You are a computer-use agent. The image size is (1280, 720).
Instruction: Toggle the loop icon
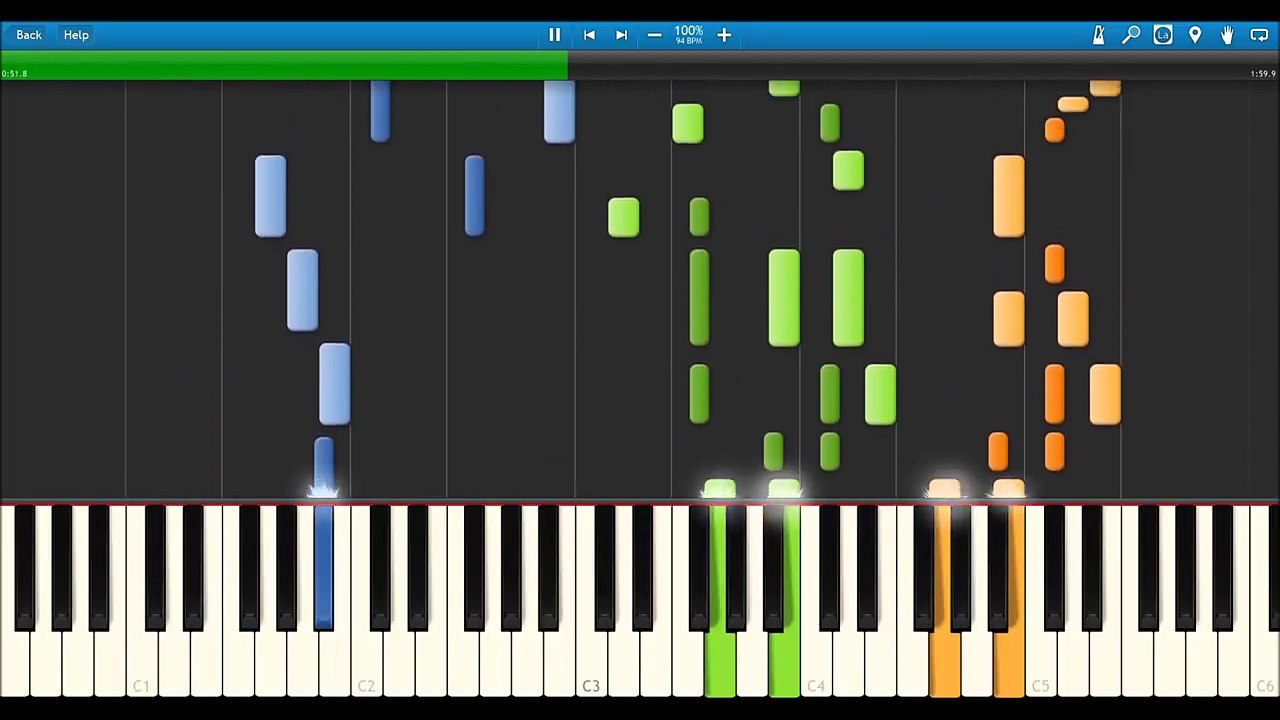pyautogui.click(x=1259, y=35)
